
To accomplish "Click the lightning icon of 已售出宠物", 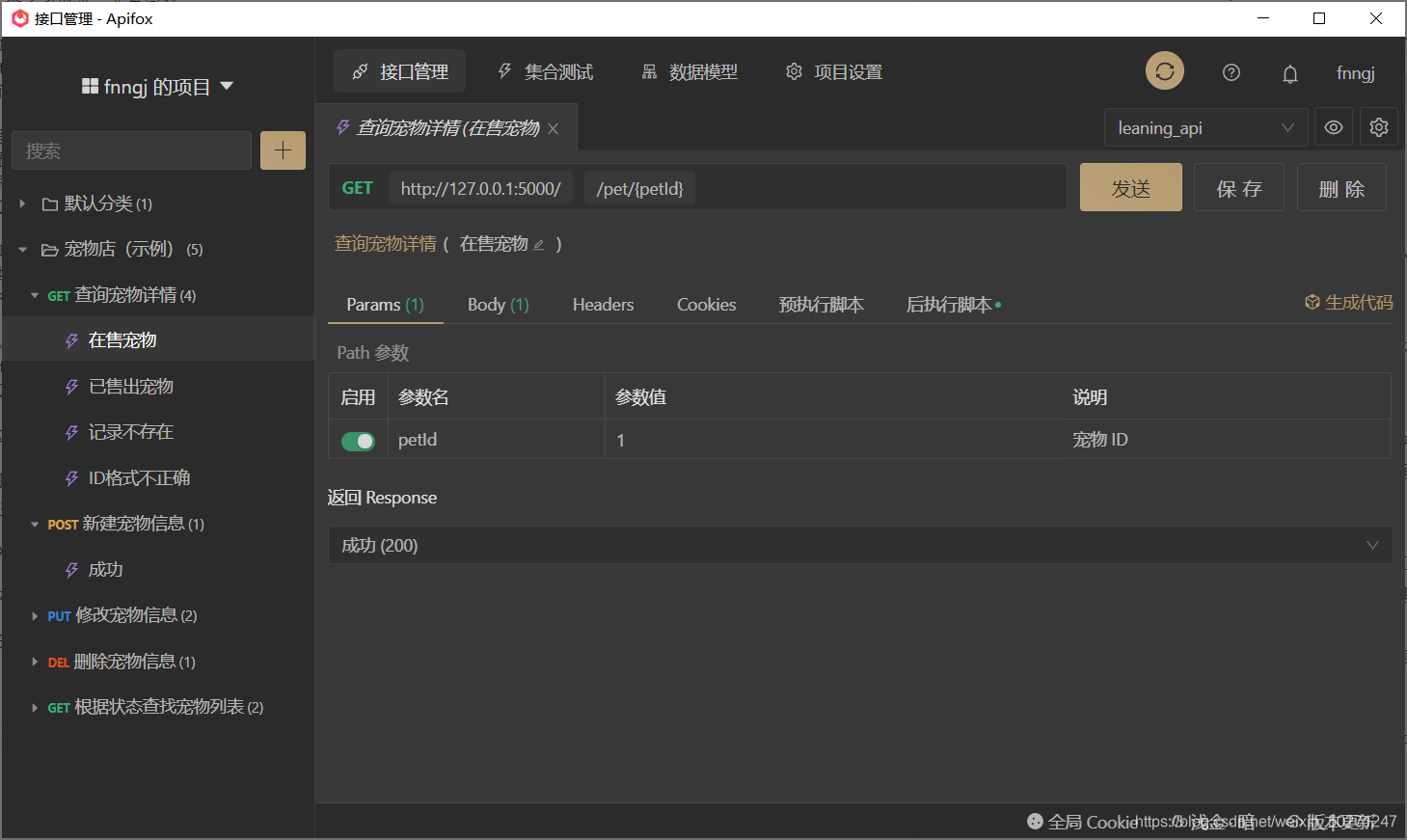I will [x=71, y=387].
